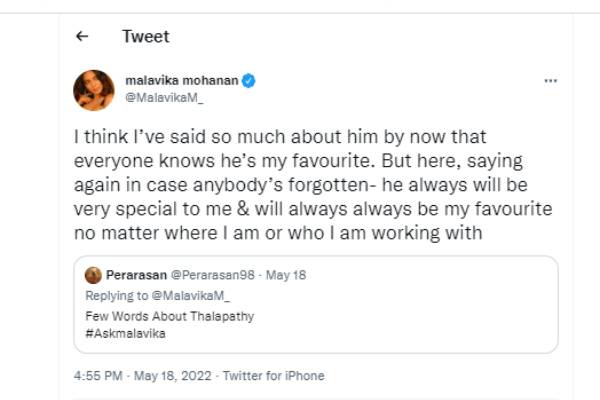The image size is (600, 400).
Task: Click Perarasan's small avatar in quoted tweet
Action: pos(92,276)
